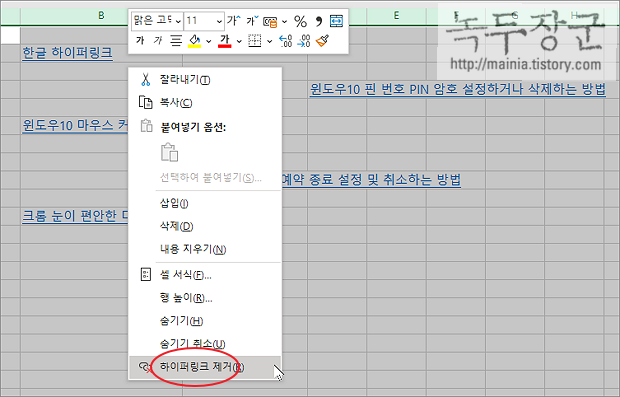Click the center align icon
The image size is (620, 397).
pyautogui.click(x=176, y=40)
